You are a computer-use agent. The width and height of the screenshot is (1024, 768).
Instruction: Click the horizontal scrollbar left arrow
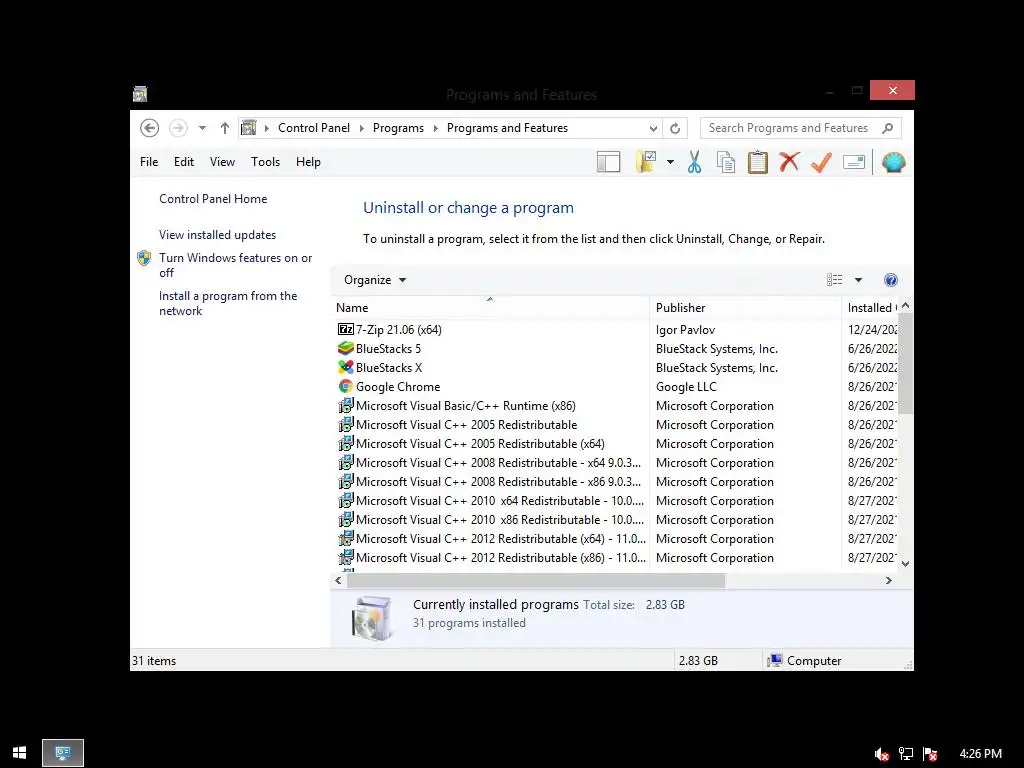[x=338, y=580]
